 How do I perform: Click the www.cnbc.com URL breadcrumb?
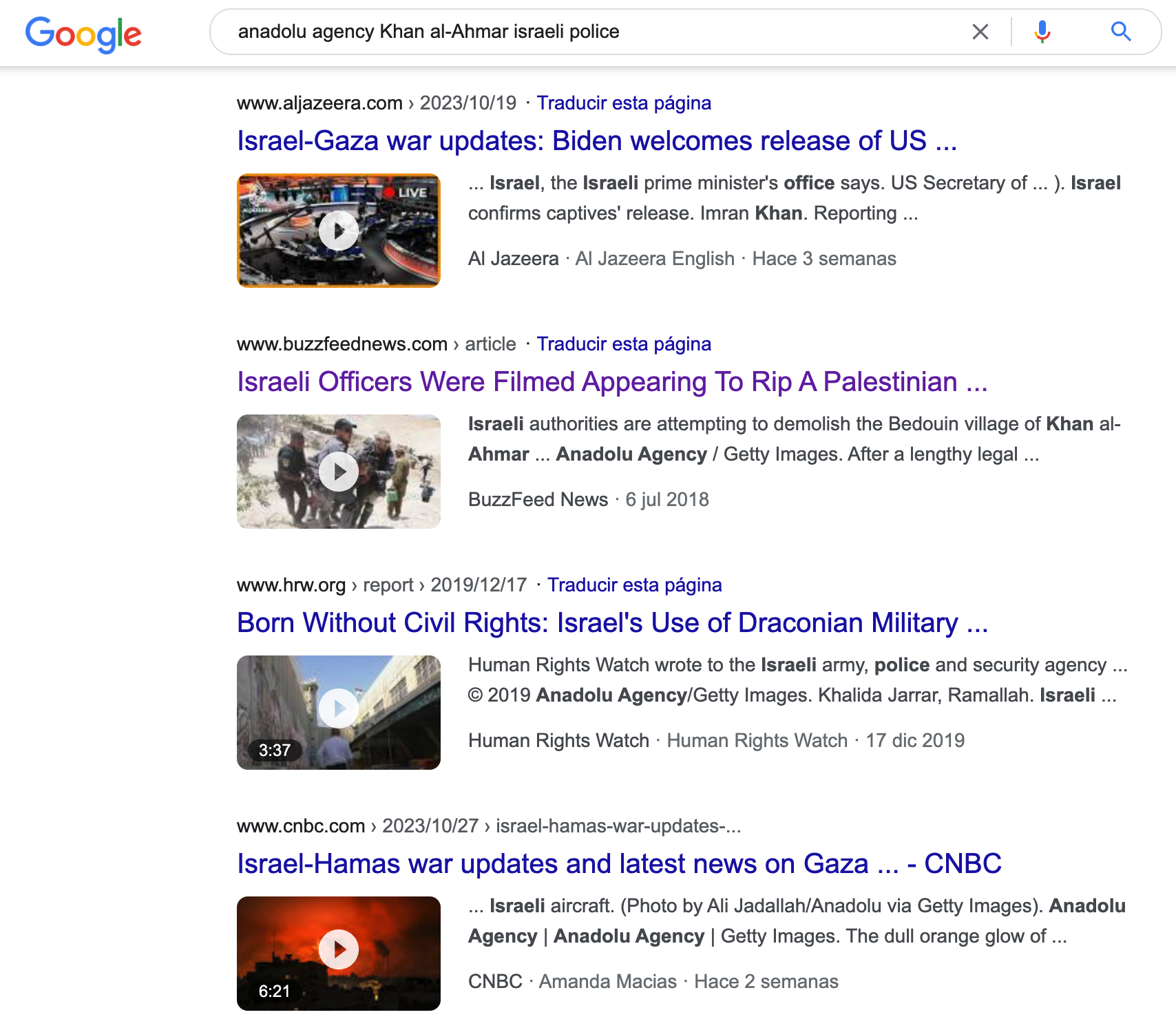point(301,826)
